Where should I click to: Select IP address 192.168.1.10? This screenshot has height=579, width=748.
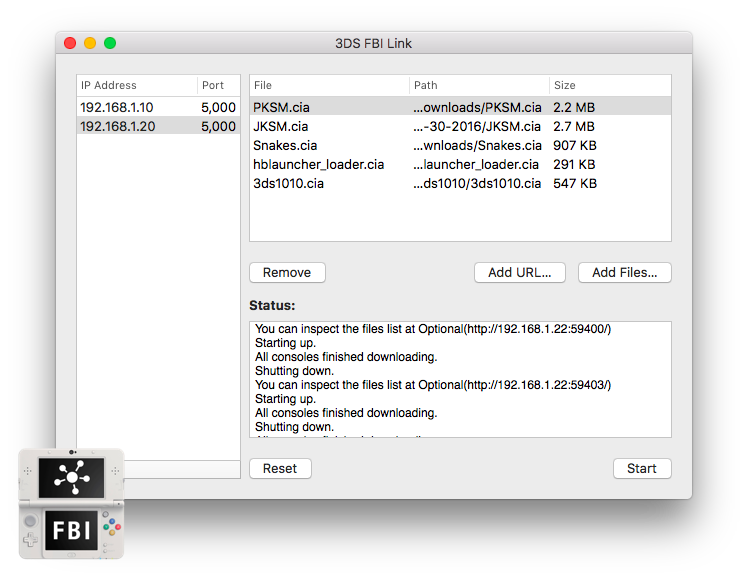pyautogui.click(x=116, y=107)
